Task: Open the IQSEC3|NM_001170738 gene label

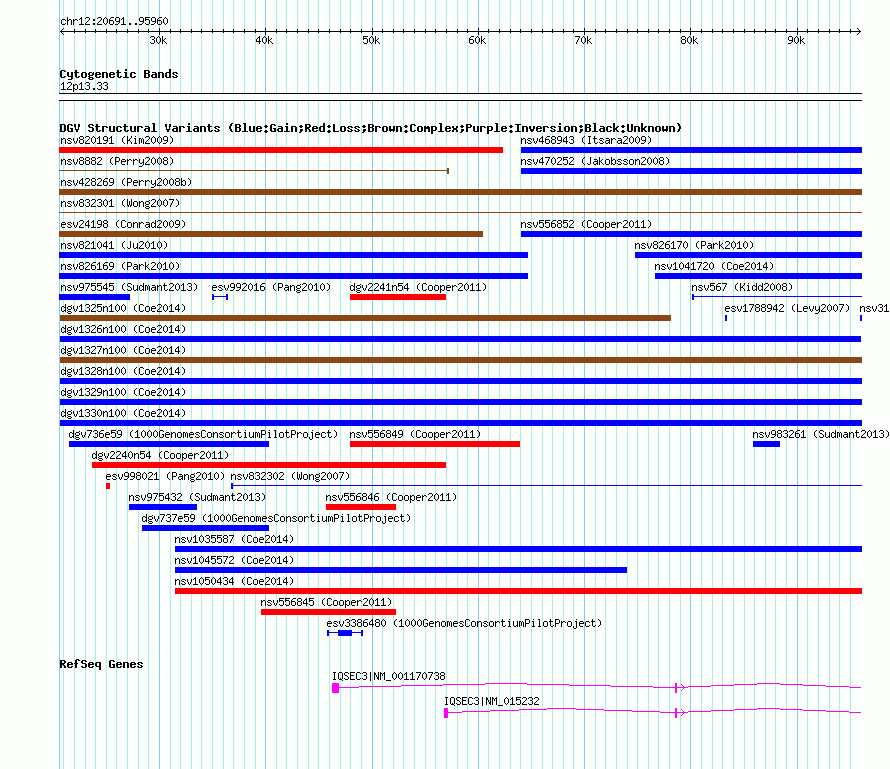Action: [x=389, y=676]
